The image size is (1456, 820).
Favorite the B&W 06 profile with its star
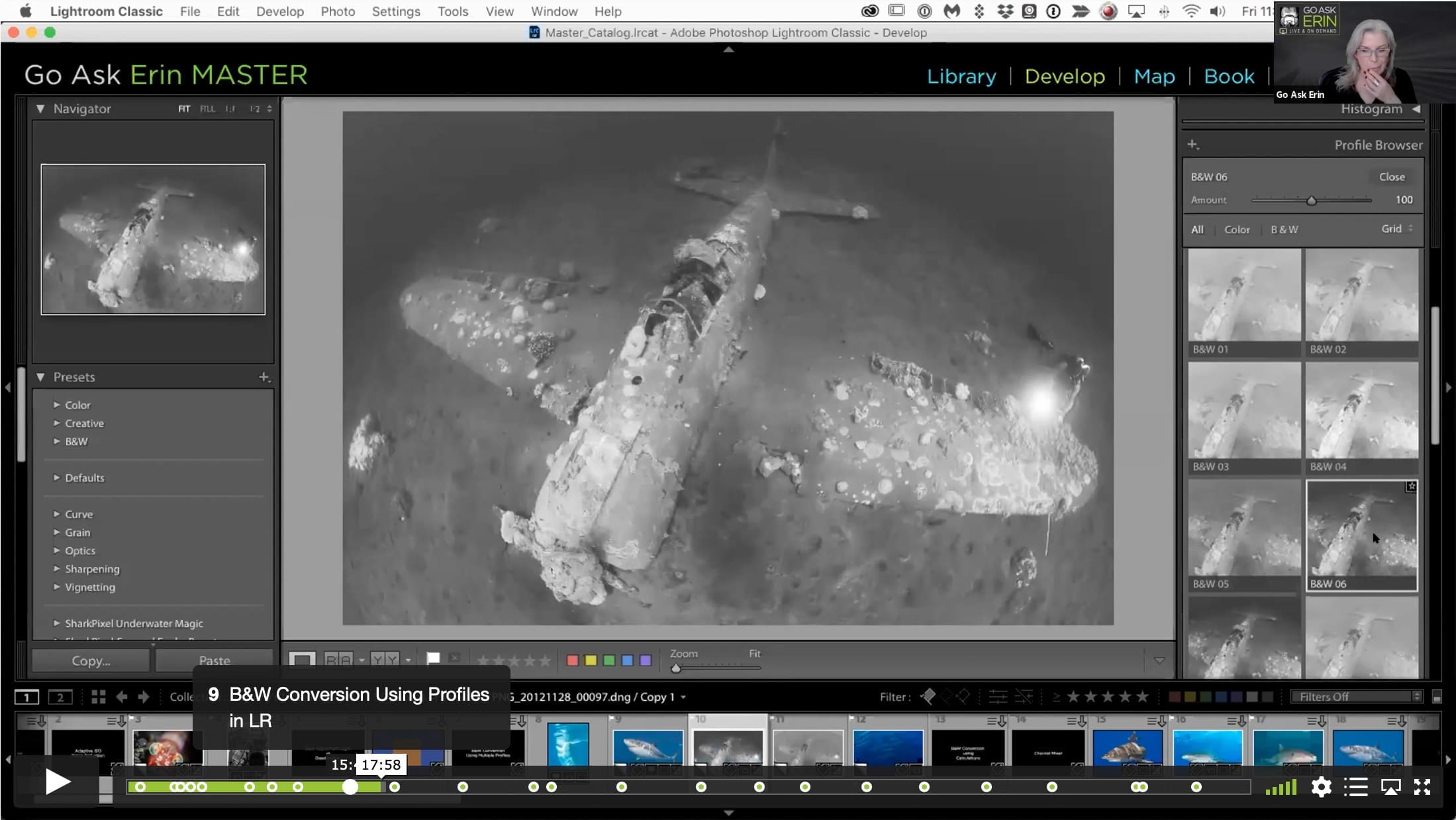(1411, 486)
